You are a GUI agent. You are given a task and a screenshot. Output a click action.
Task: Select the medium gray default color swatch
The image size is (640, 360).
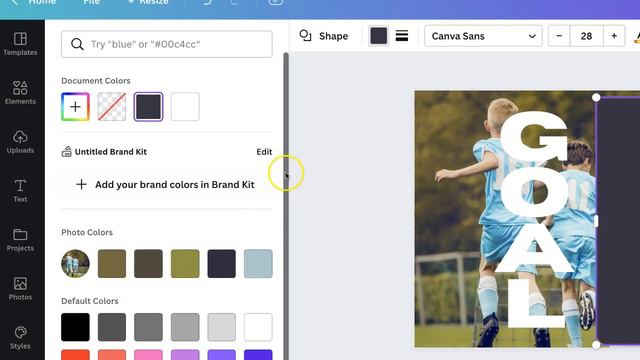(148, 327)
